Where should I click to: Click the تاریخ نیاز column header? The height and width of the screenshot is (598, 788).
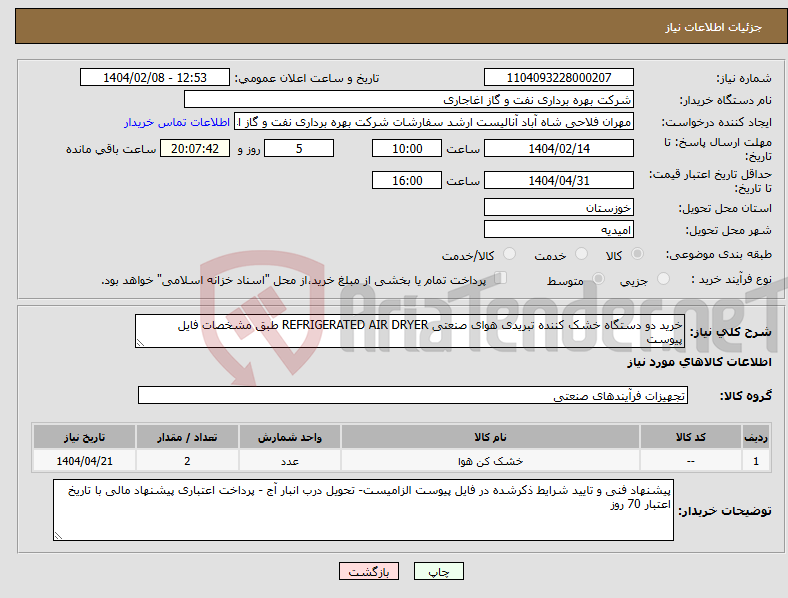pyautogui.click(x=84, y=437)
